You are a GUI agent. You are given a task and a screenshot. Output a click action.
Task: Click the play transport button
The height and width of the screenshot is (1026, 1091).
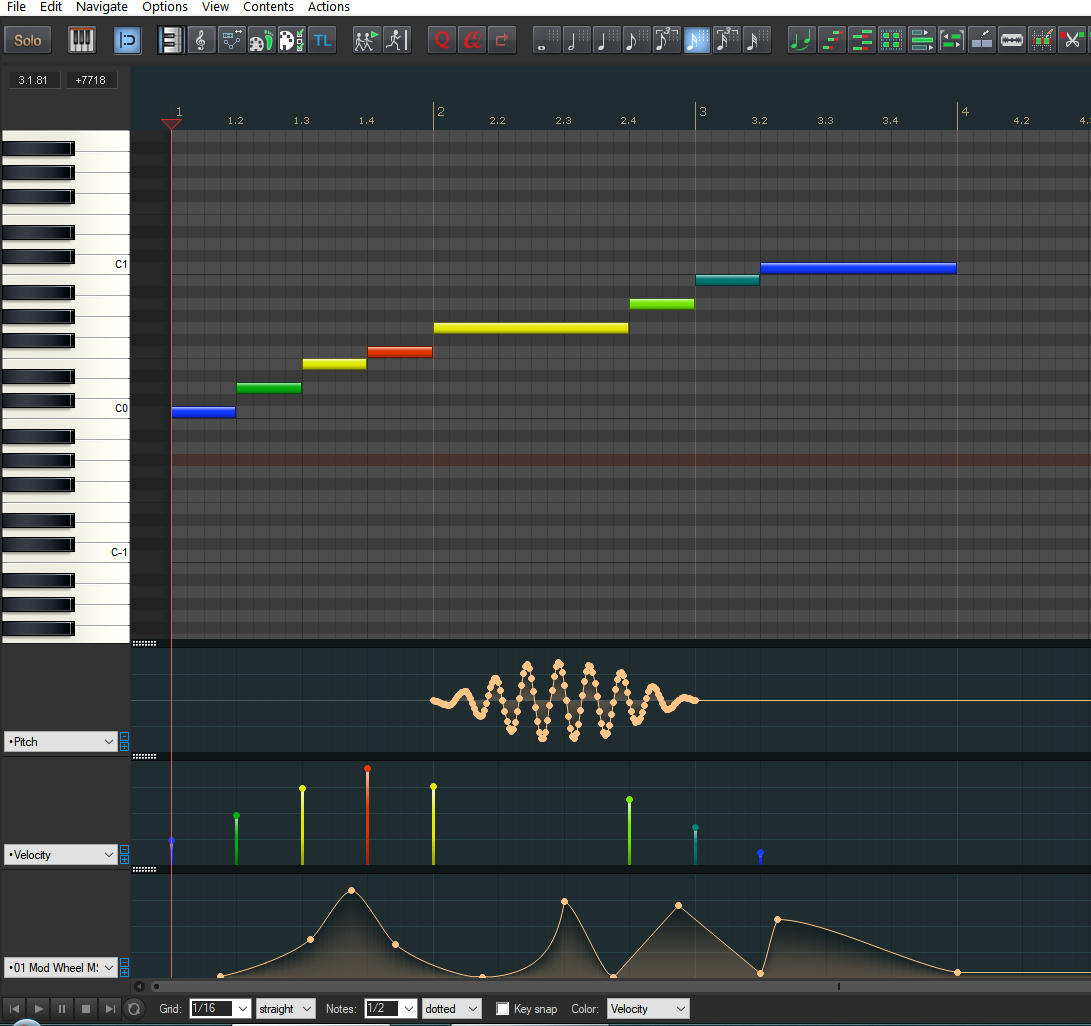click(x=38, y=1009)
